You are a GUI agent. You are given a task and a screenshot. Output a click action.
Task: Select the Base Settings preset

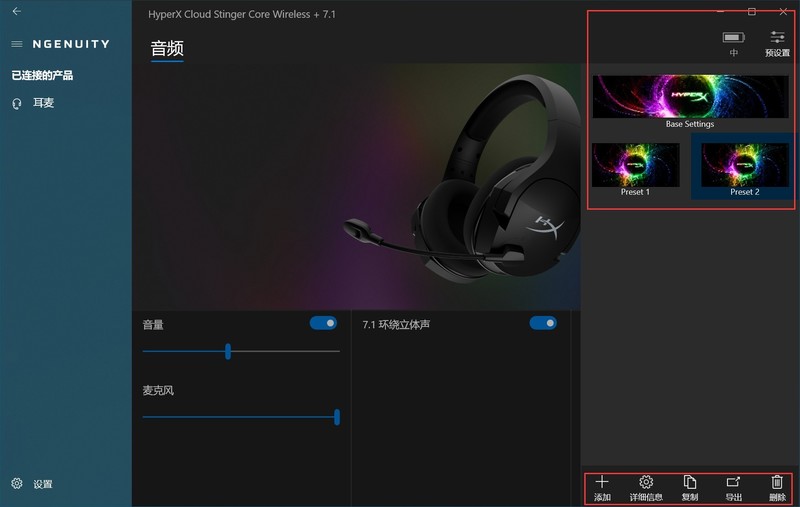tap(690, 102)
